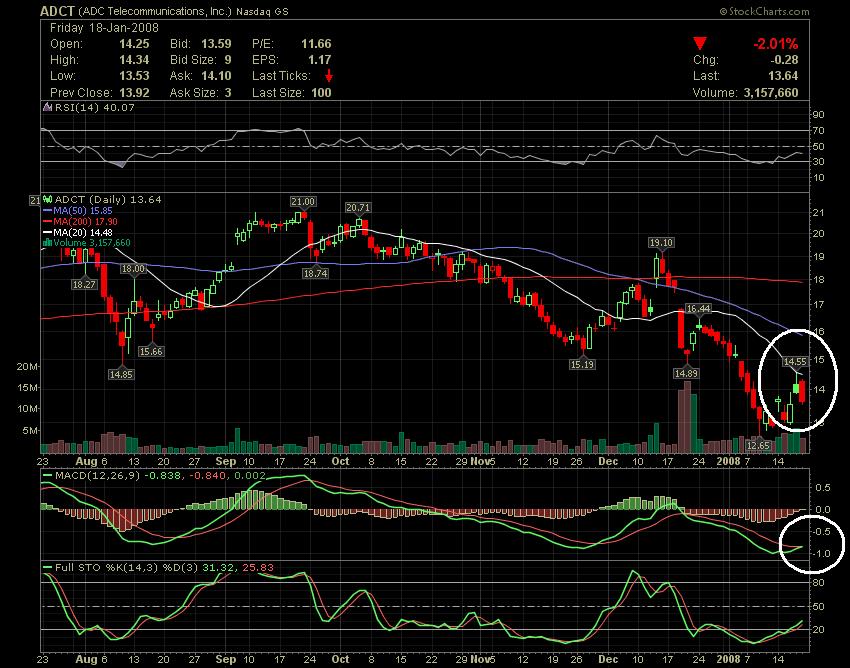Click the 18.00 price label
Screen dimensions: 850x668
pyautogui.click(x=133, y=268)
